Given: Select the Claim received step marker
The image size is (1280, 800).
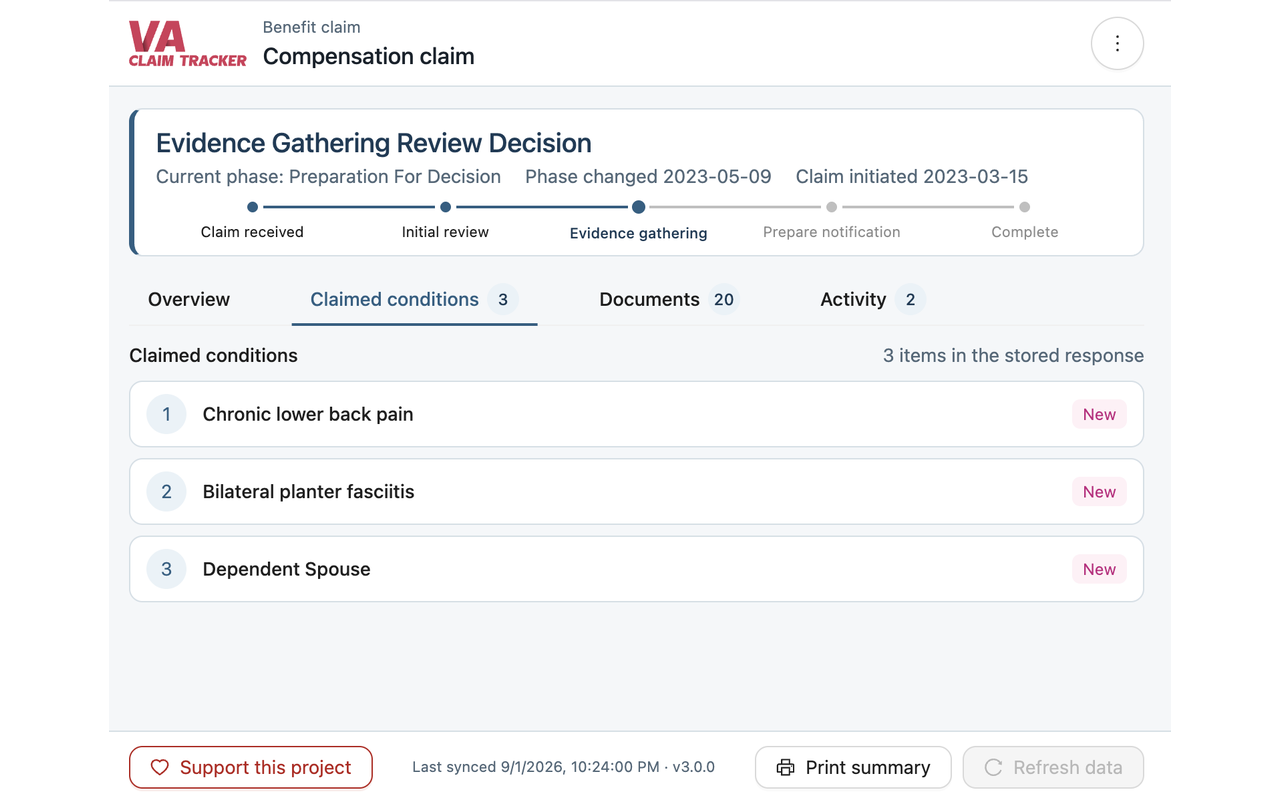Looking at the screenshot, I should tap(252, 207).
